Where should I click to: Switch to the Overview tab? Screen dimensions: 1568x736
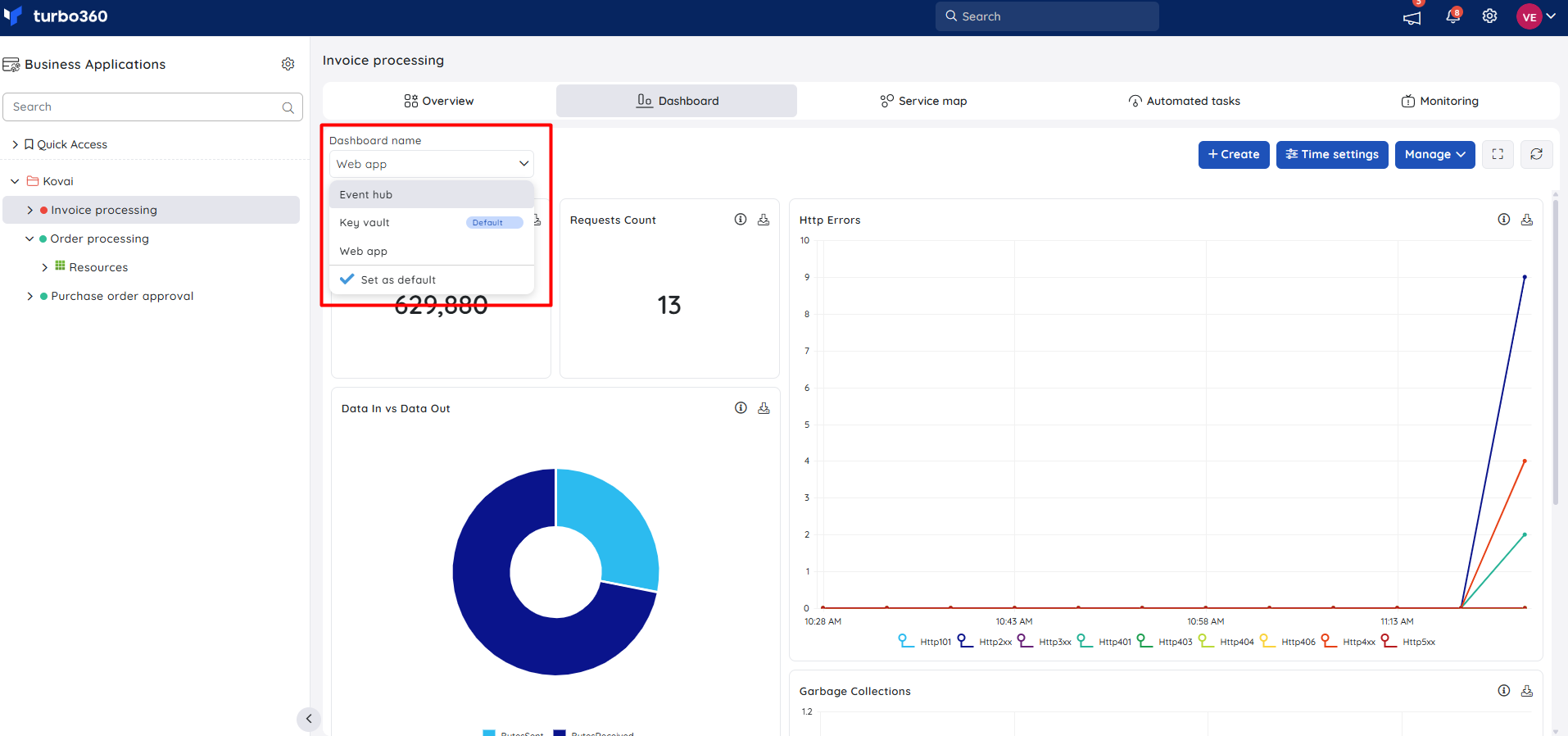tap(439, 101)
